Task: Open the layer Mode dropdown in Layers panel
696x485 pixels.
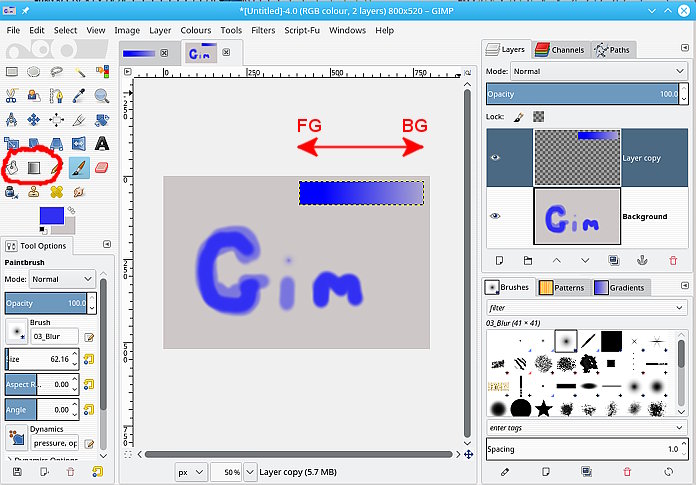Action: pyautogui.click(x=598, y=71)
